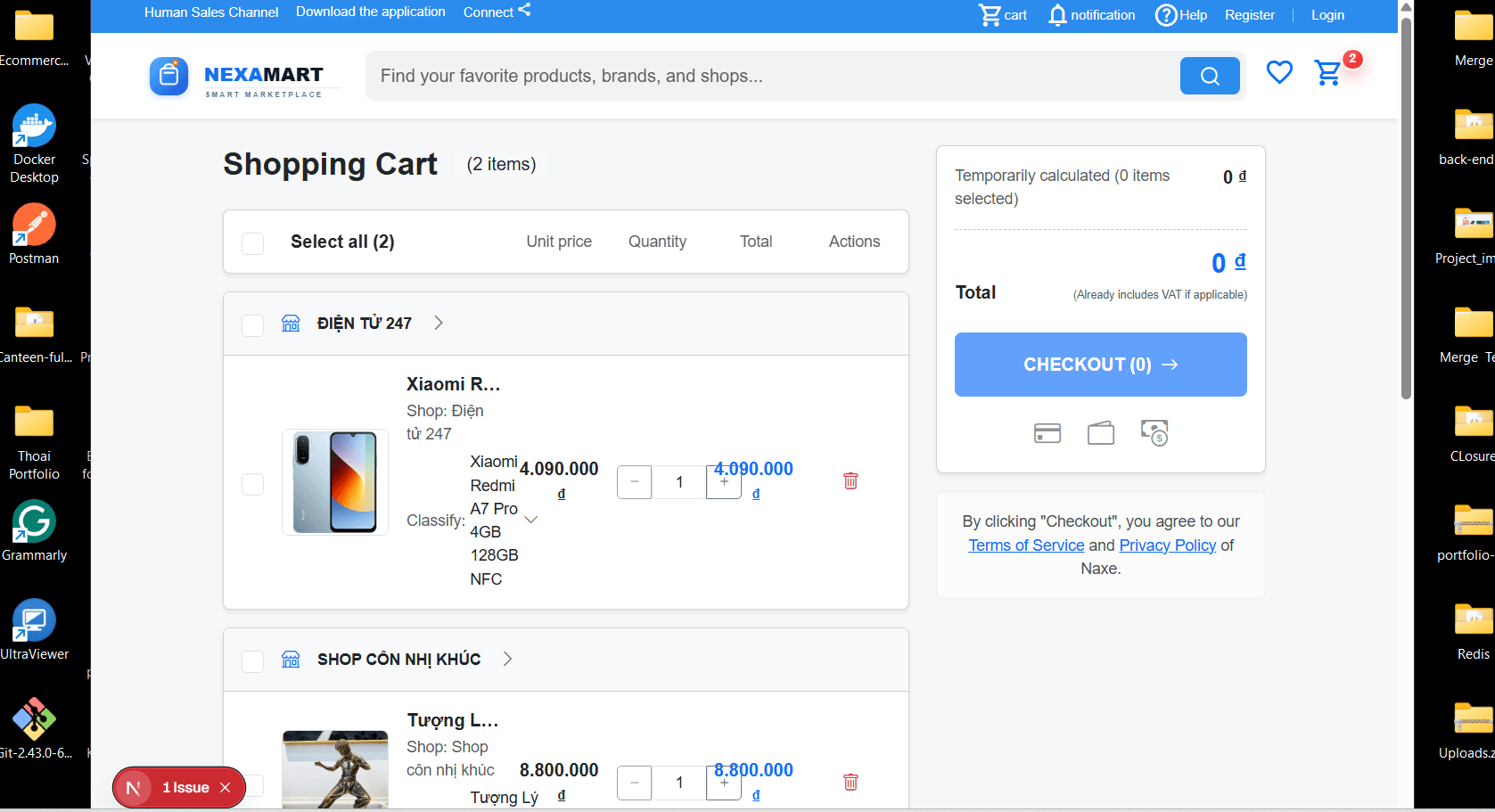Toggle the Select all (2) checkbox
This screenshot has height=812, width=1495.
[x=253, y=243]
